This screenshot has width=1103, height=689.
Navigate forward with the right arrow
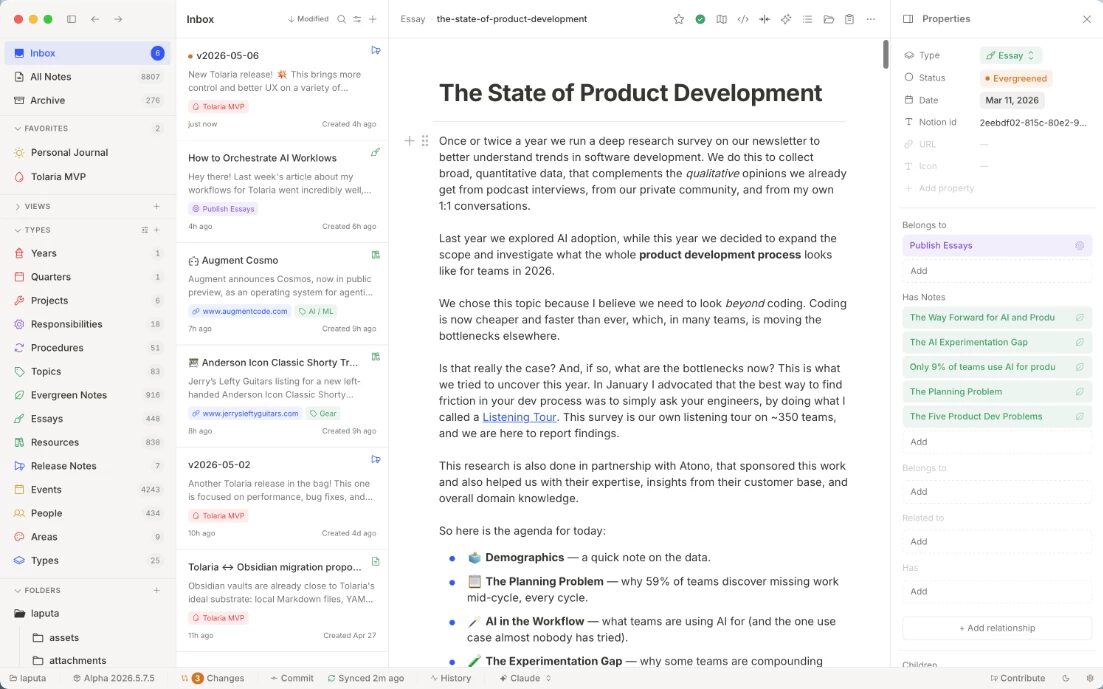pos(118,19)
